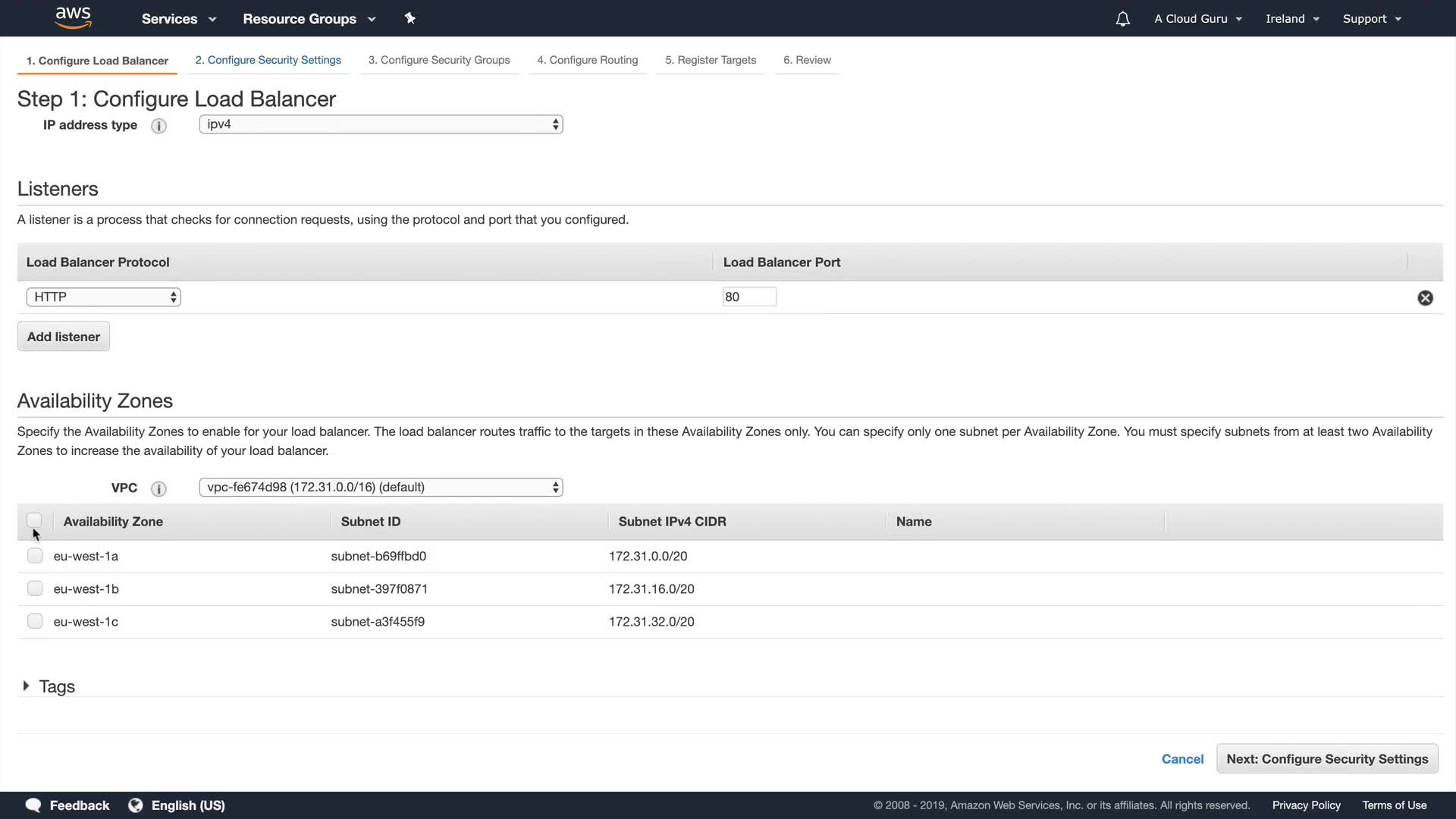Click the AWS logo home icon
The image size is (1456, 819).
(x=74, y=17)
